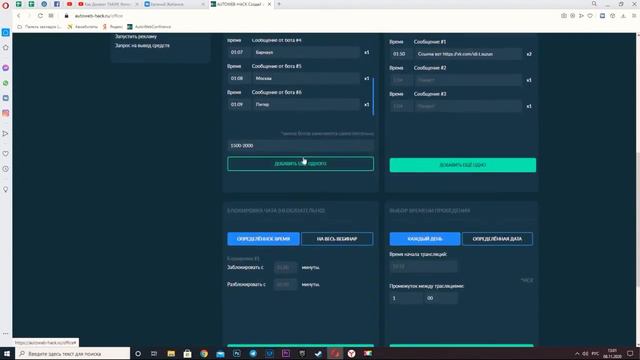Click the outlined add-one-more bot button
Screen dimensions: 640x360
tap(300, 164)
